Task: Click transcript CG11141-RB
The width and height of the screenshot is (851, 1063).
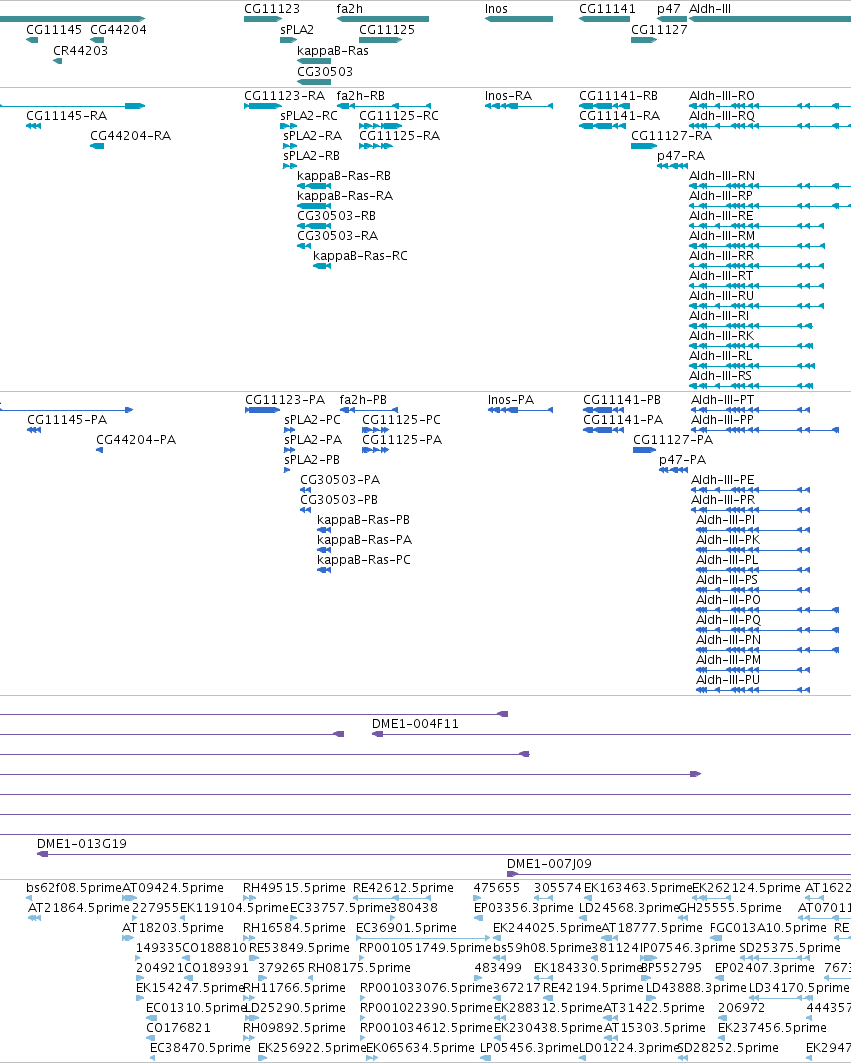Action: [x=618, y=96]
